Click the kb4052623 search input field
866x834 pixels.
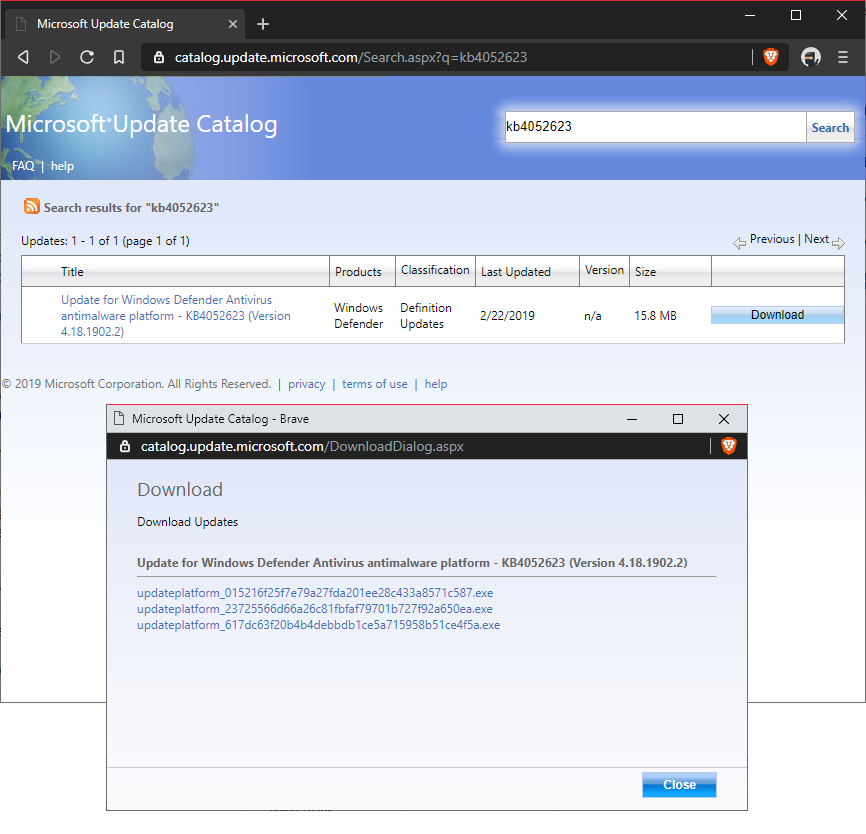656,126
